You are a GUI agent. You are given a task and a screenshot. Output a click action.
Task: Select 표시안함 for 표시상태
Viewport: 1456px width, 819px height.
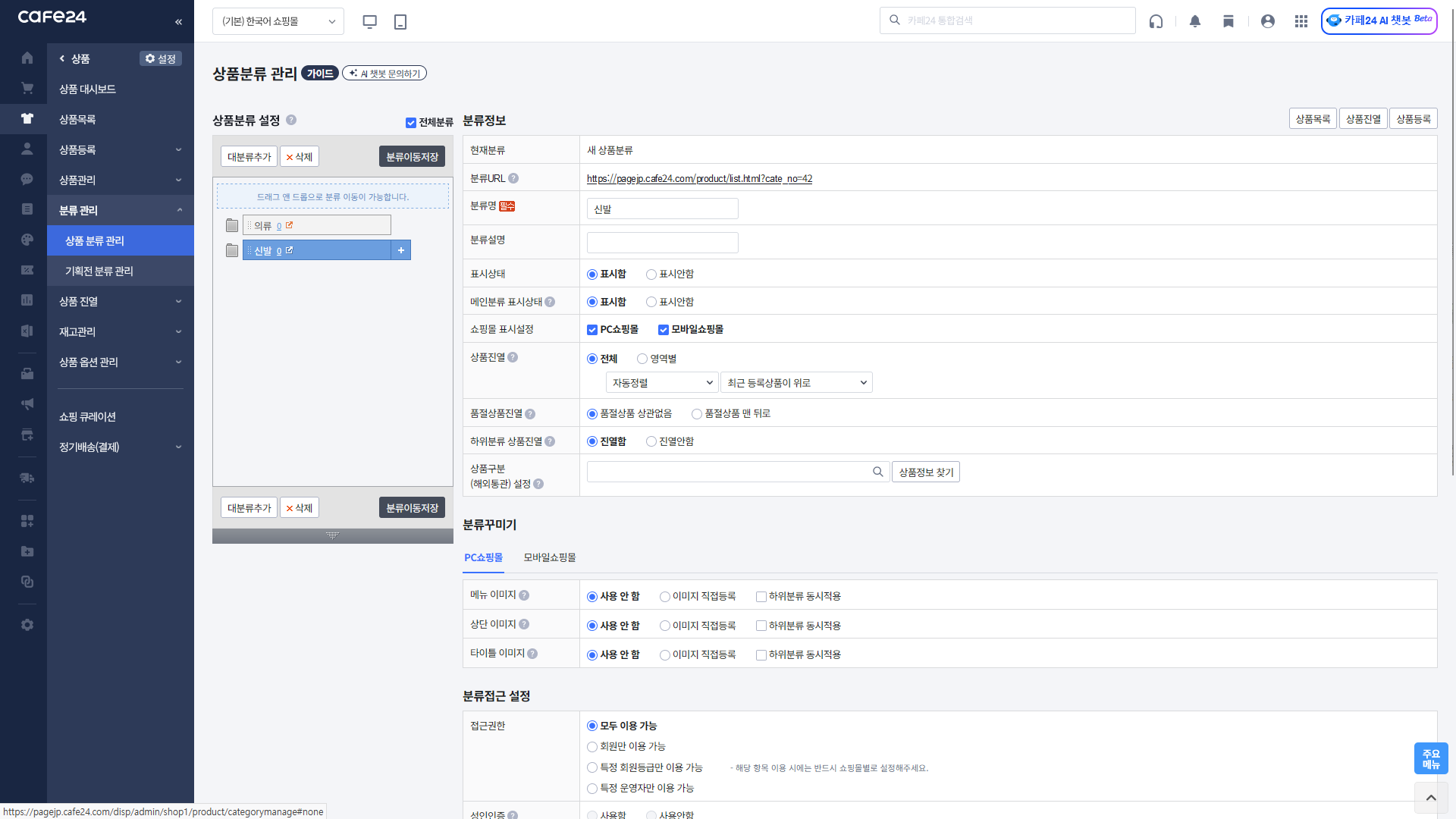pyautogui.click(x=651, y=275)
